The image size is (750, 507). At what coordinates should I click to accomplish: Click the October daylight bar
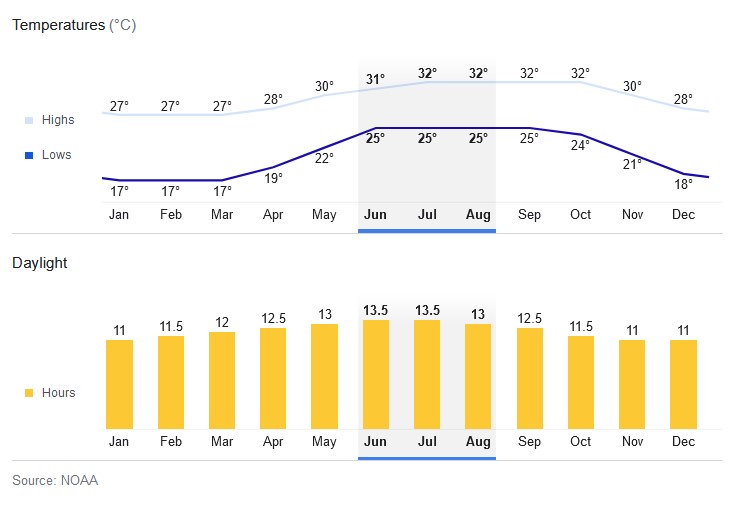point(581,382)
